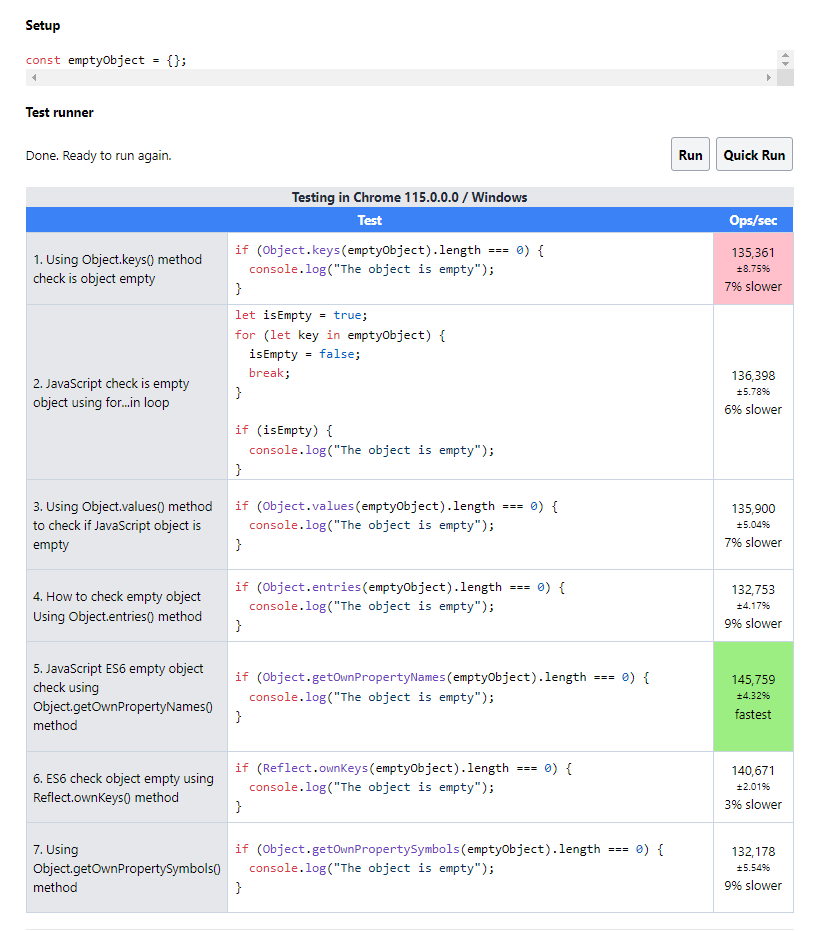This screenshot has height=931, width=817.
Task: Click the fastest green result cell
Action: point(752,696)
